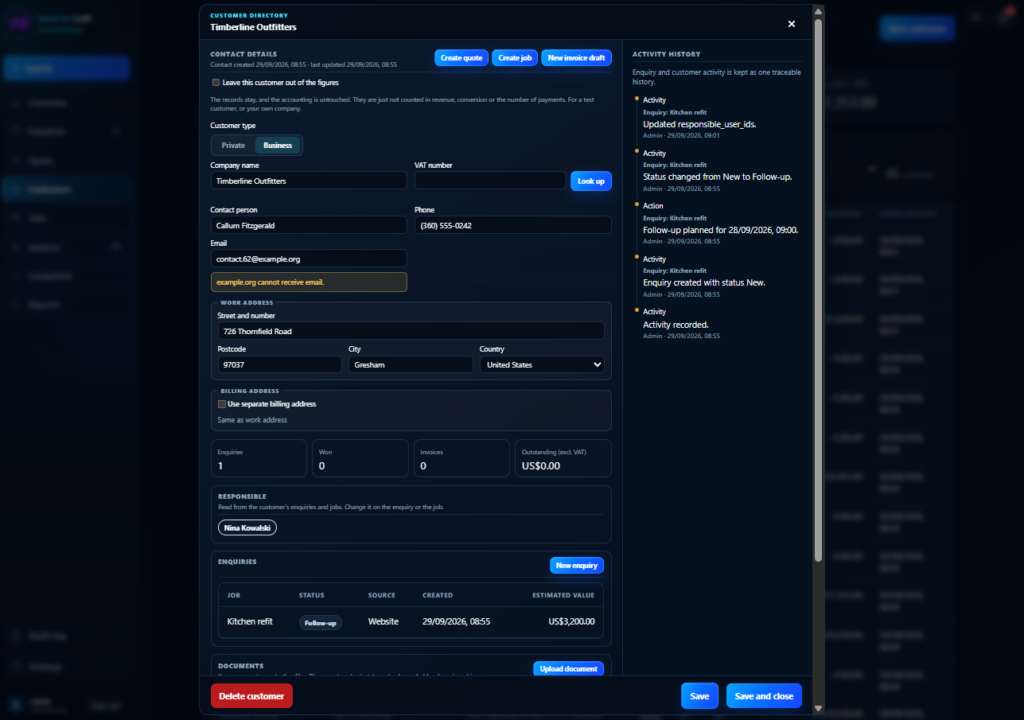The width and height of the screenshot is (1024, 720).
Task: Click the Postcode field
Action: click(280, 365)
